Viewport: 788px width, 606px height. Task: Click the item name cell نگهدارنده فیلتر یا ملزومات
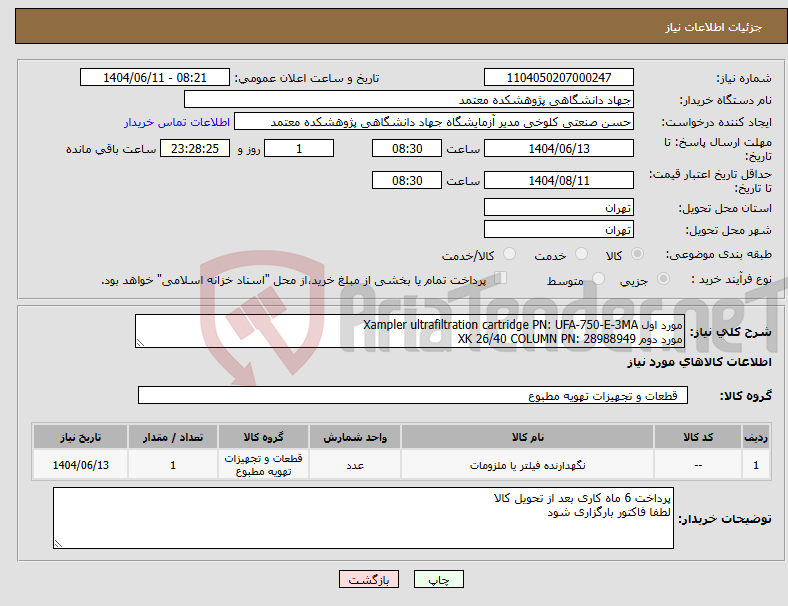tap(527, 465)
